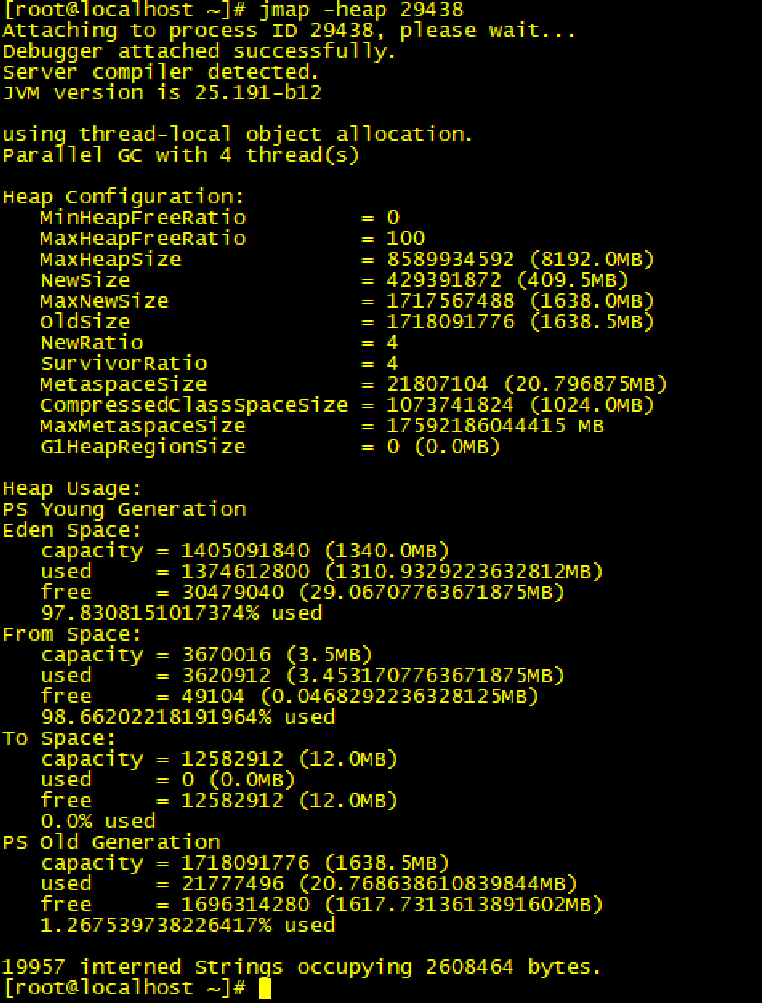Click the To Space label
The image size is (762, 1003).
60,739
